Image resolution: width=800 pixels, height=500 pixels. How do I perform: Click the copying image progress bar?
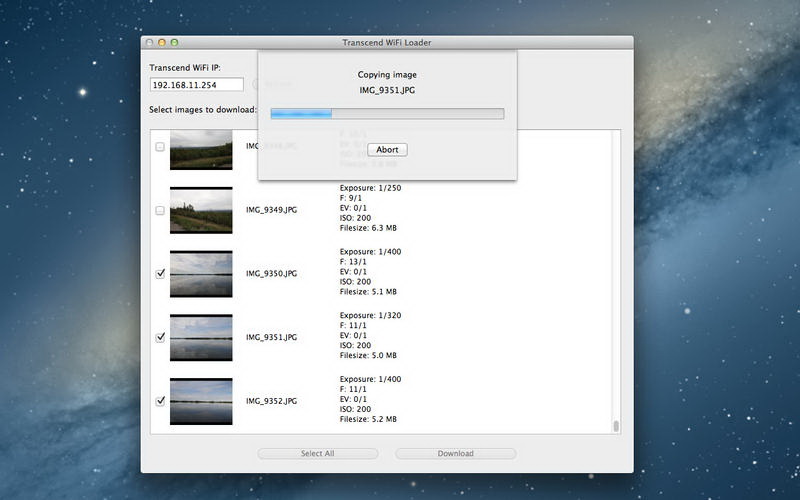[x=387, y=114]
